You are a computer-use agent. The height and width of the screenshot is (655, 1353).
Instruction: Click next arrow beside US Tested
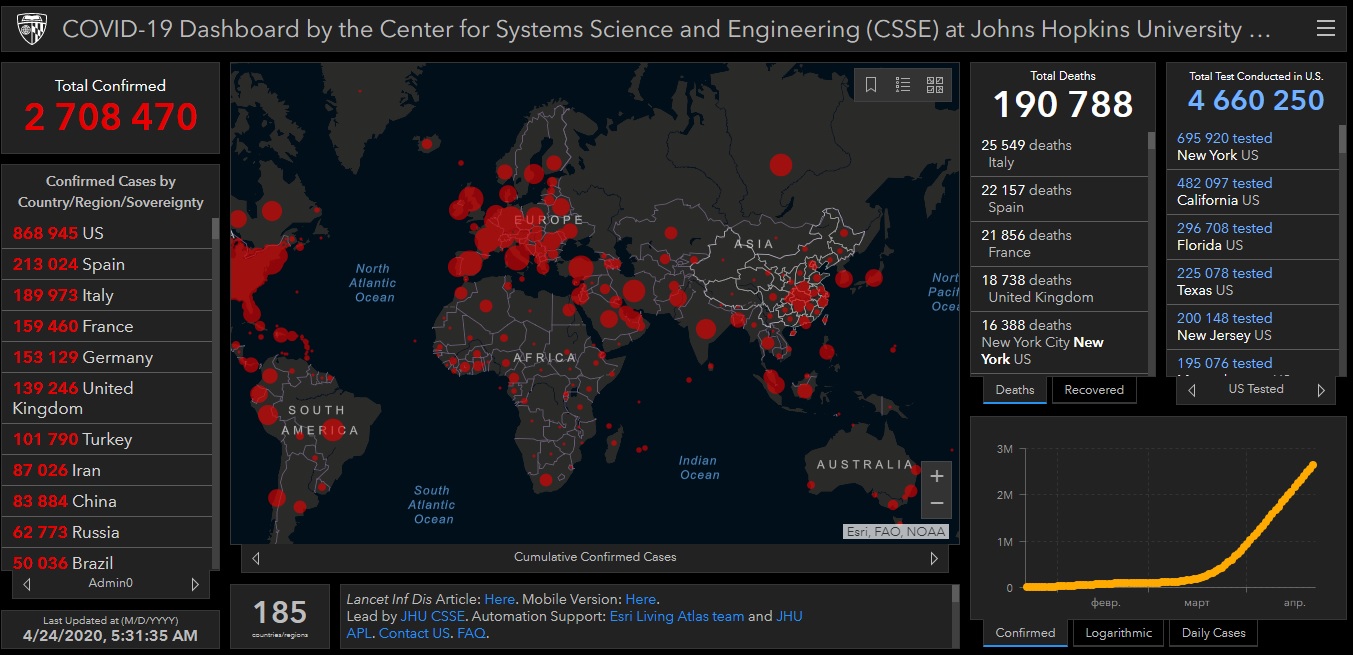click(1320, 390)
